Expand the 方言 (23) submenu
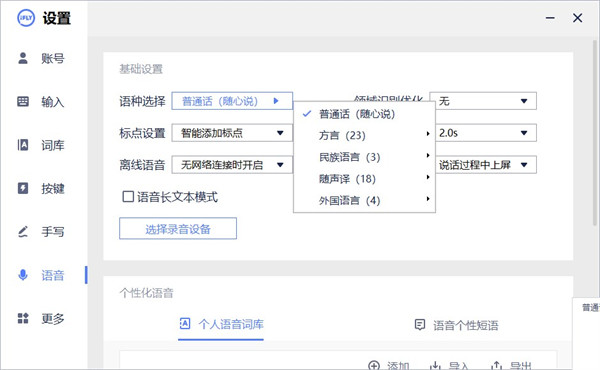 (364, 135)
